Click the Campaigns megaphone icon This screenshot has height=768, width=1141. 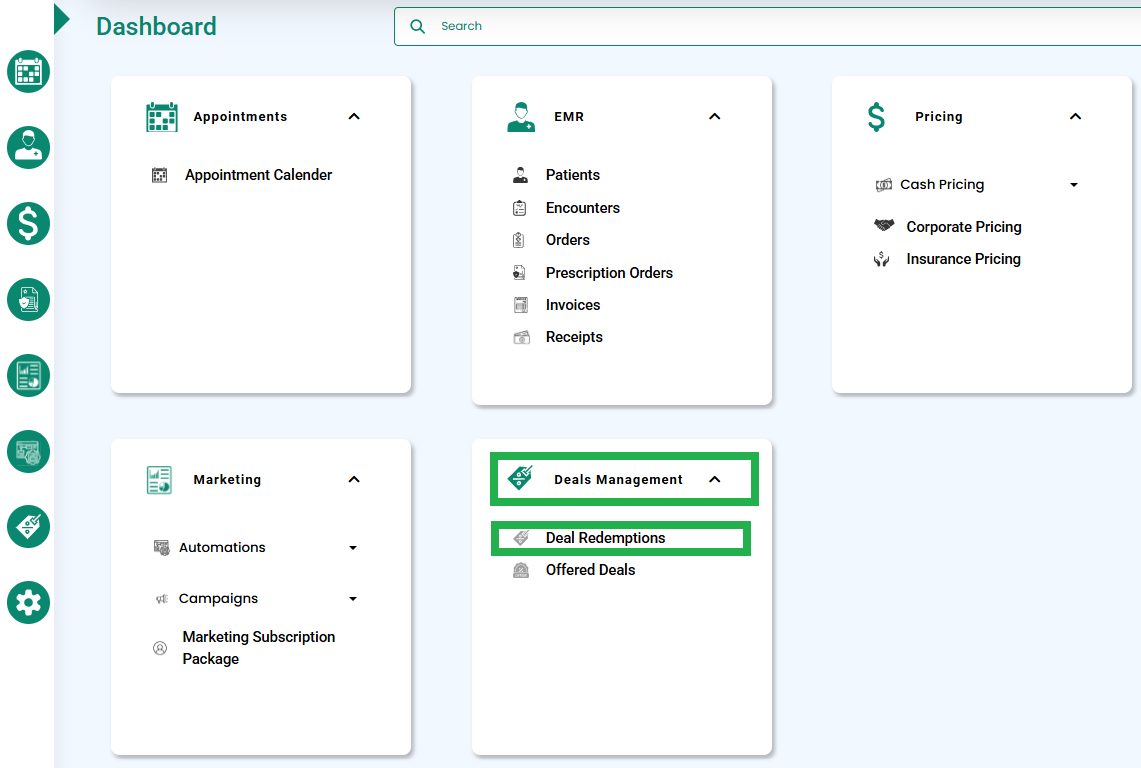click(x=162, y=598)
